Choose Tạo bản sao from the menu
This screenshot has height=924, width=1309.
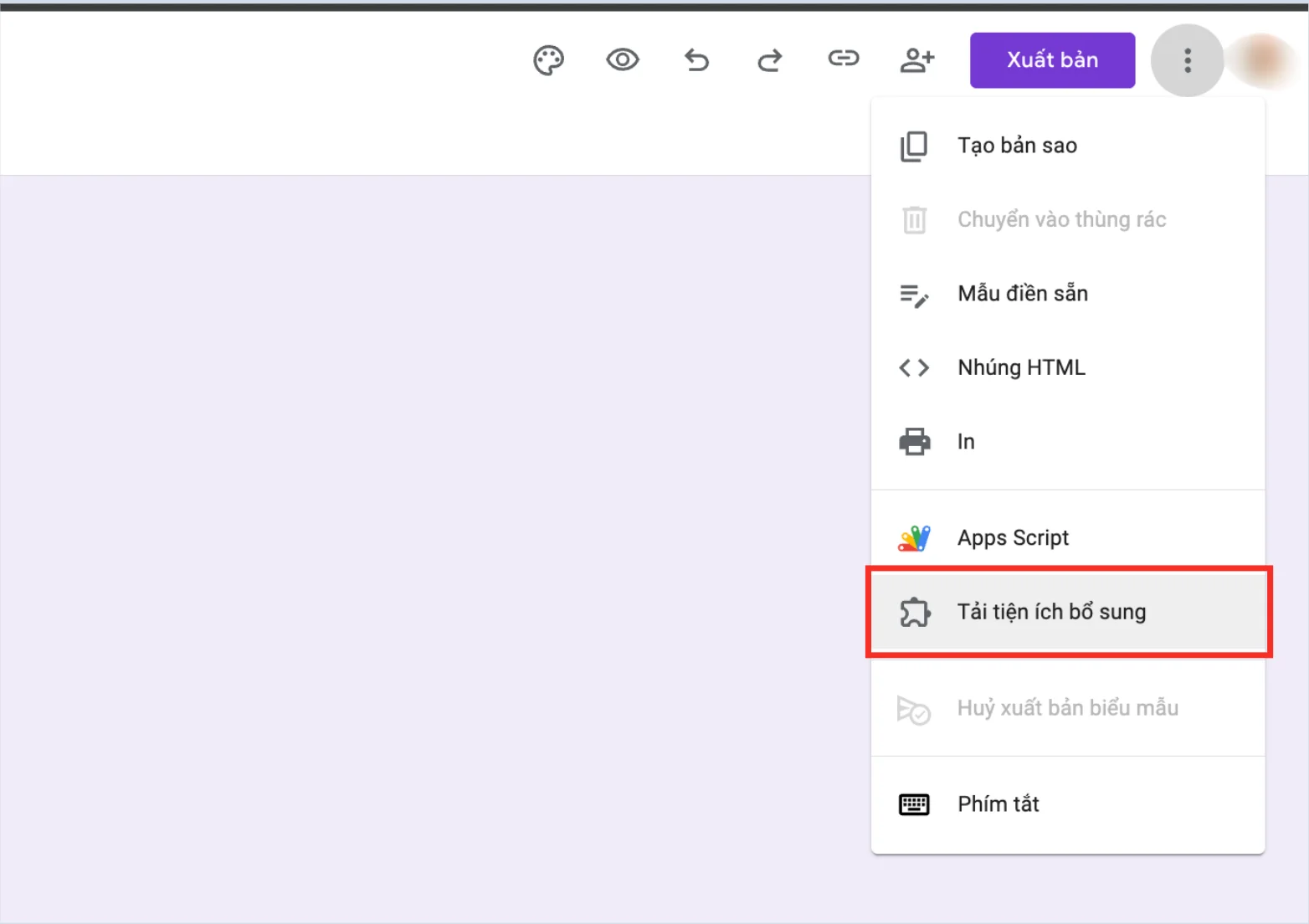[x=1068, y=146]
